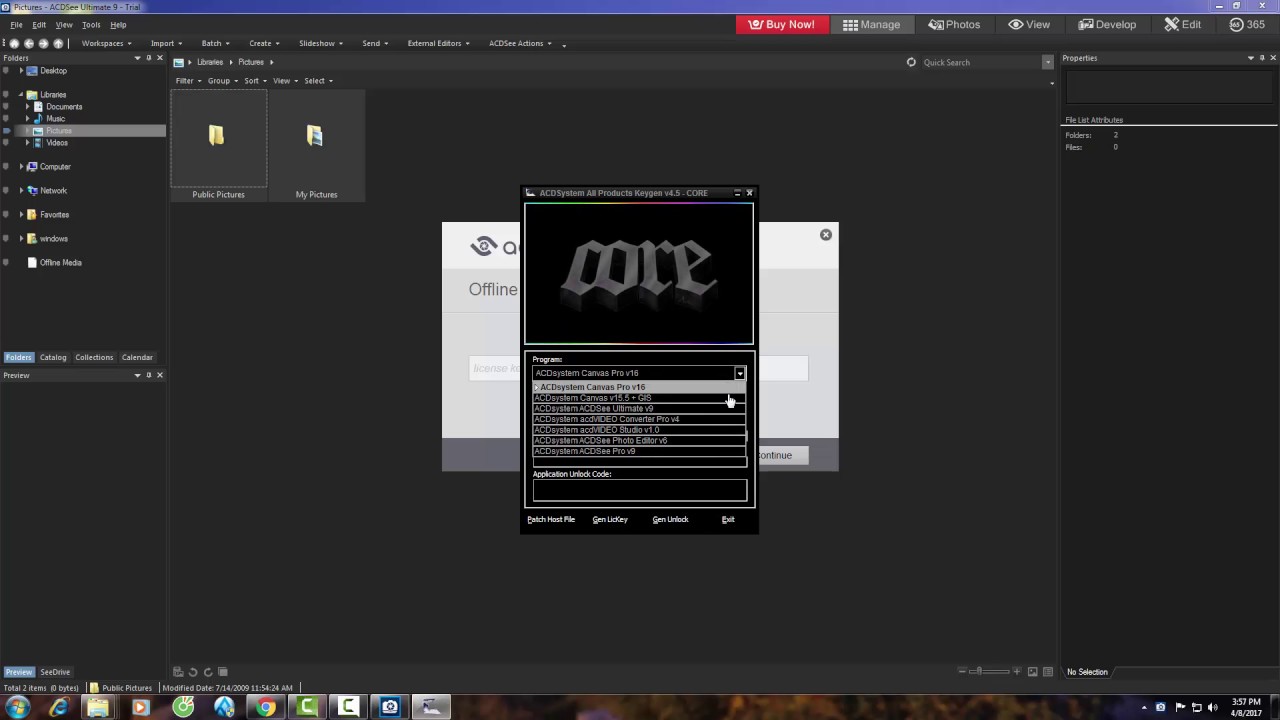Open the Tools menu
Viewport: 1280px width, 720px height.
click(x=91, y=24)
